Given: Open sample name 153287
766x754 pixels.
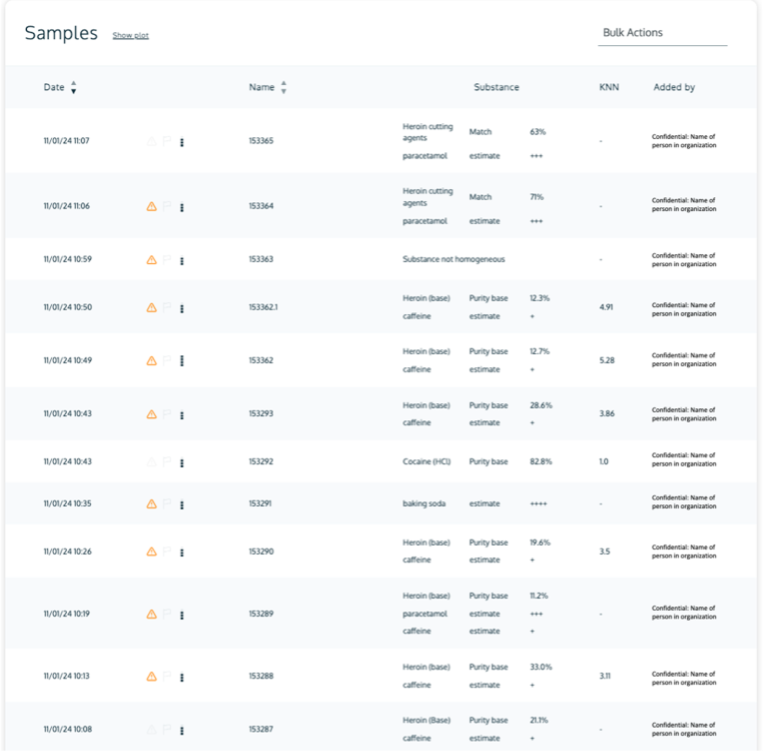Looking at the screenshot, I should click(261, 729).
